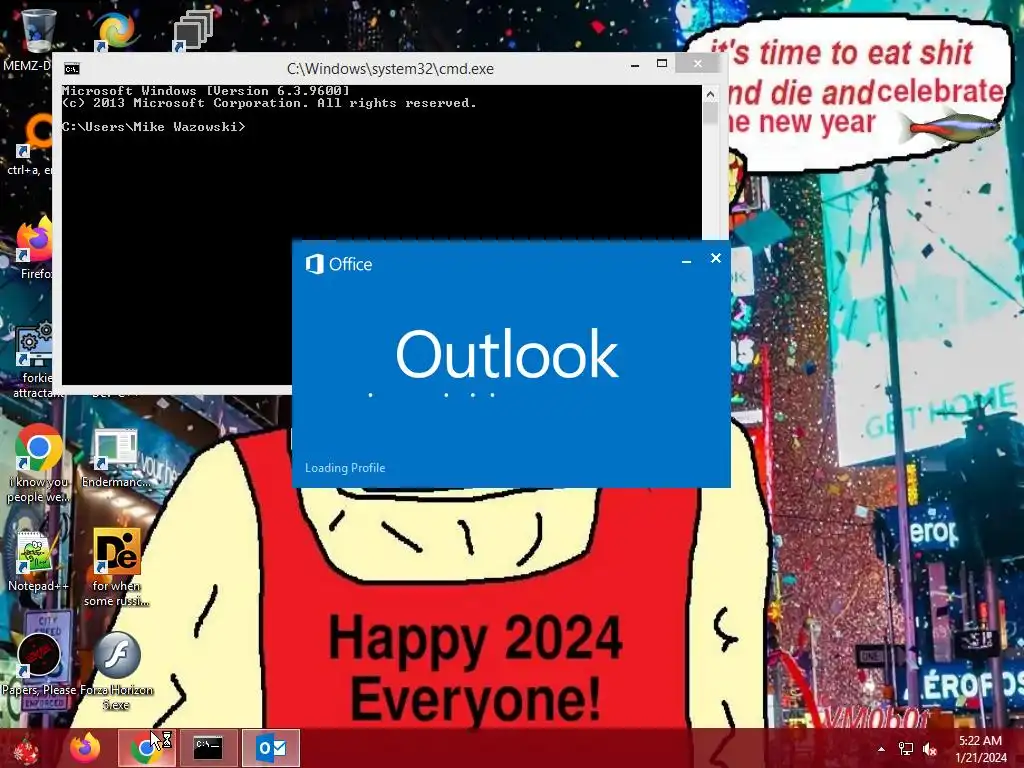Click the muted volume tray icon
The image size is (1024, 768).
pos(930,748)
